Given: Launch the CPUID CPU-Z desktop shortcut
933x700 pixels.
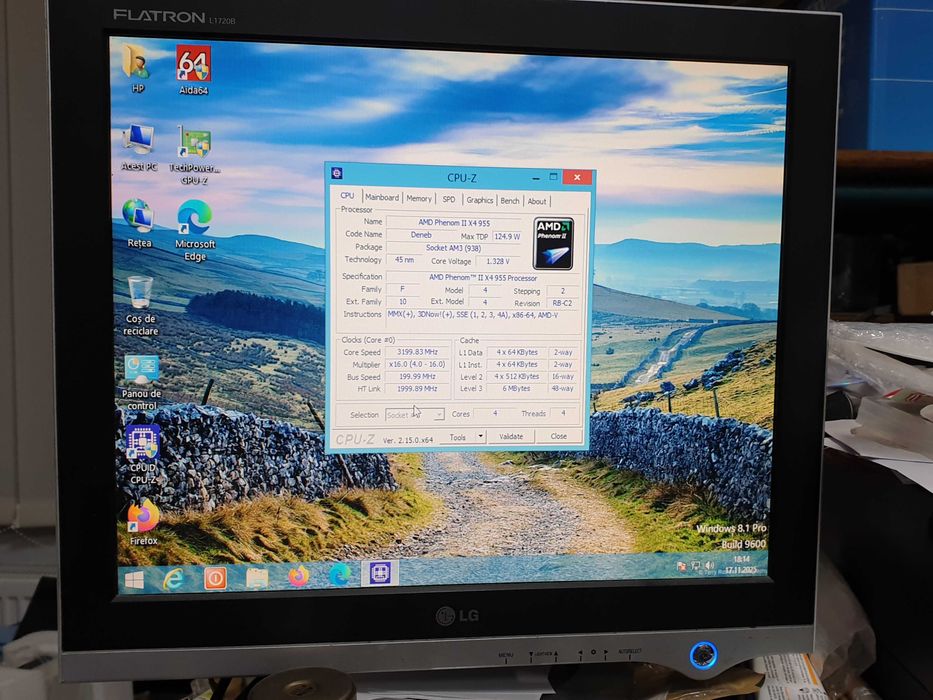Looking at the screenshot, I should click(143, 454).
